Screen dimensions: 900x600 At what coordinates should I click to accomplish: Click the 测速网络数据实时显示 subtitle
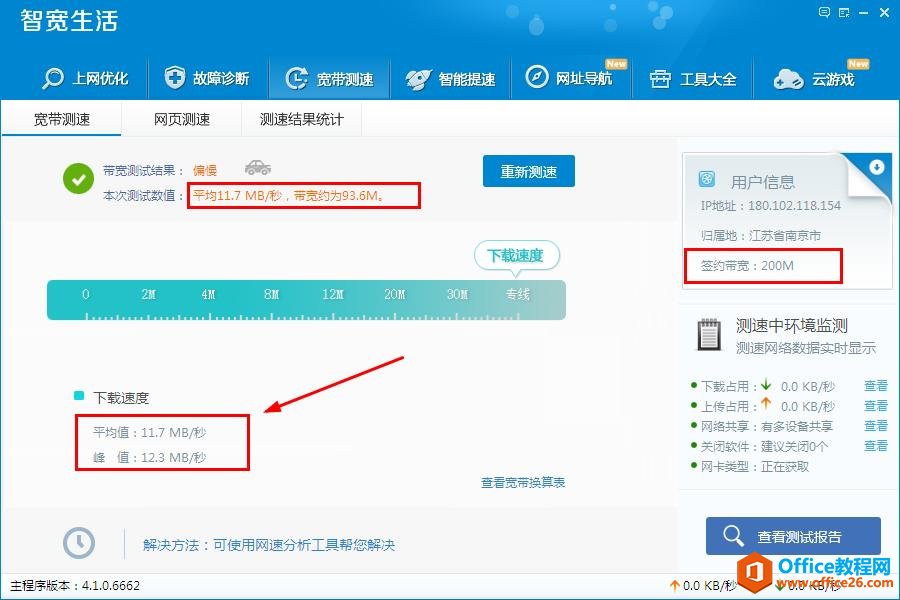coord(805,348)
